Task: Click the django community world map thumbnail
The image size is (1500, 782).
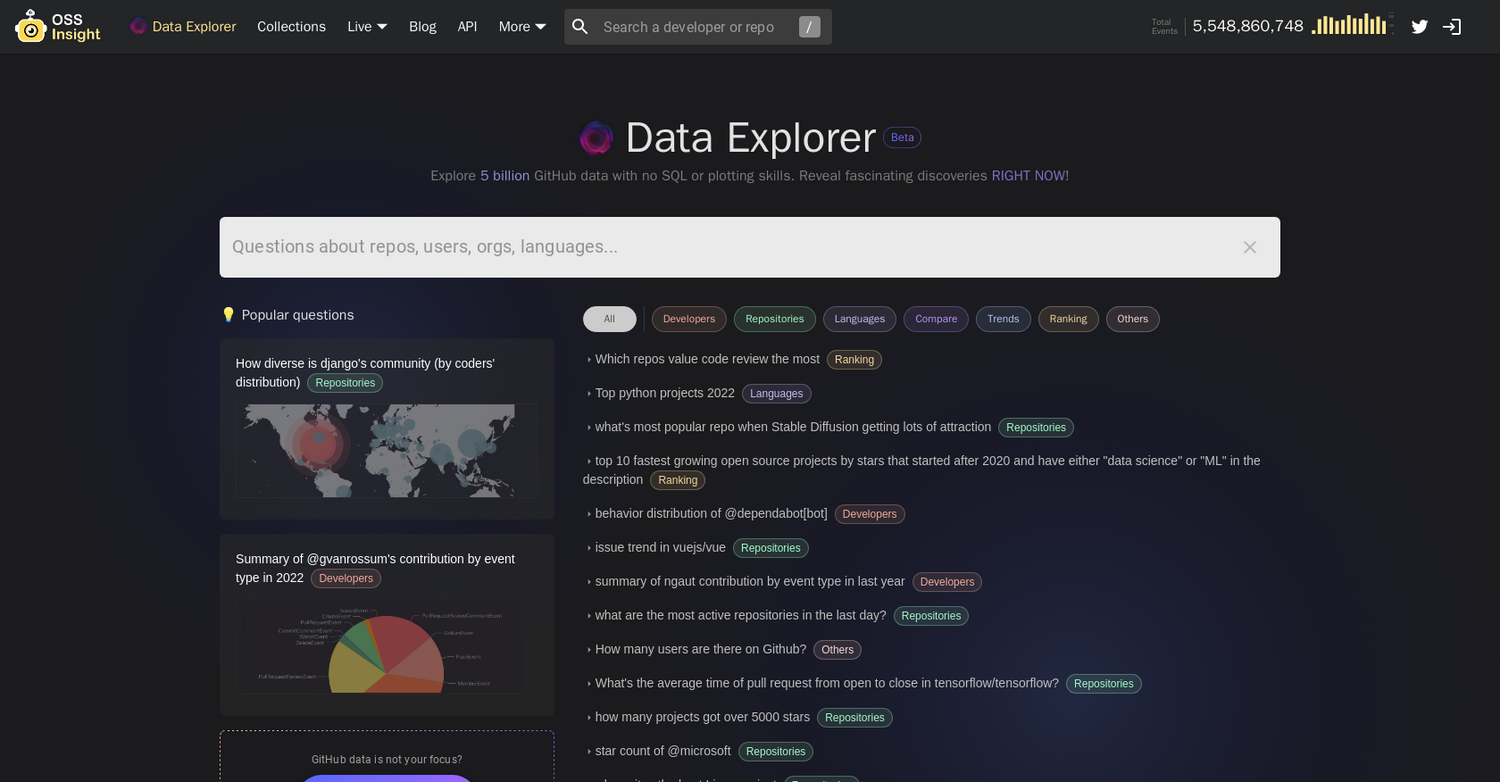Action: 387,450
